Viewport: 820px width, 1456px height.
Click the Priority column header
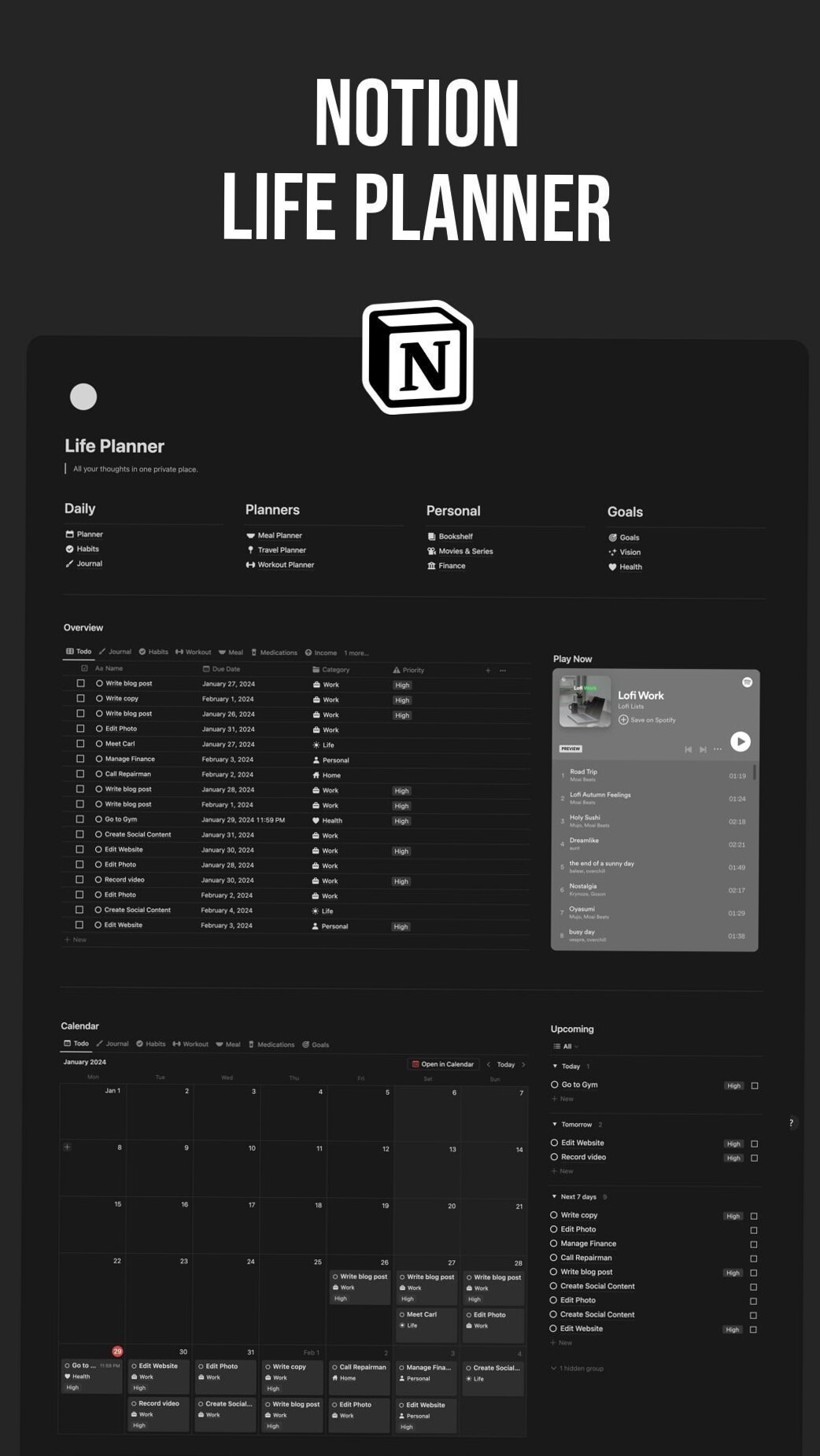point(408,670)
